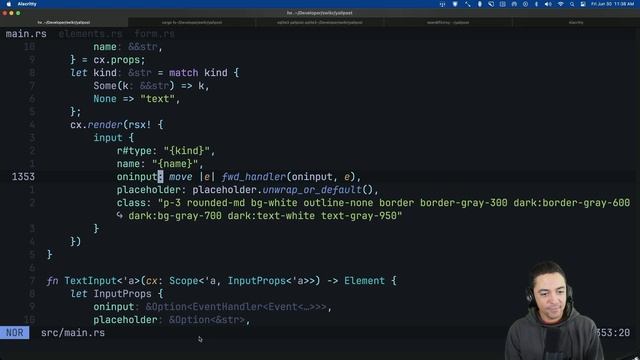Click the "{kind}" string
The width and height of the screenshot is (640, 360).
187,151
